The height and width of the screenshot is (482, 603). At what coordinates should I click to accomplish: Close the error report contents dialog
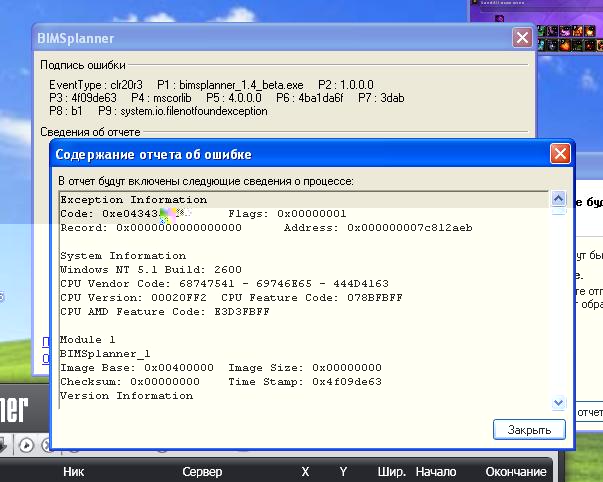(560, 154)
